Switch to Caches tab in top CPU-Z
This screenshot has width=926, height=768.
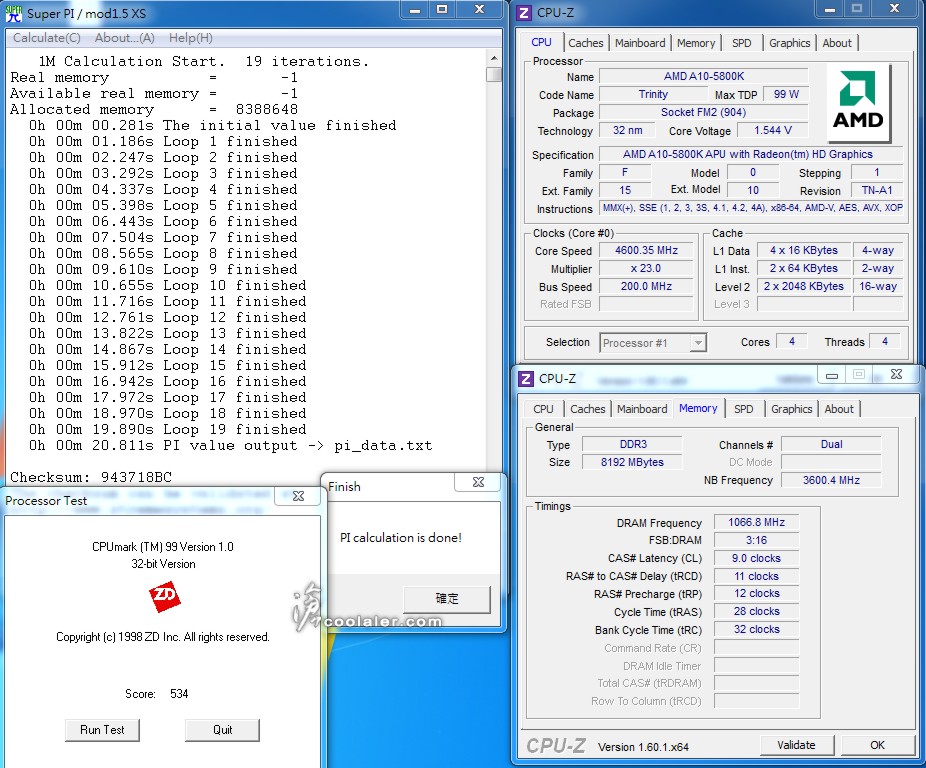tap(586, 43)
